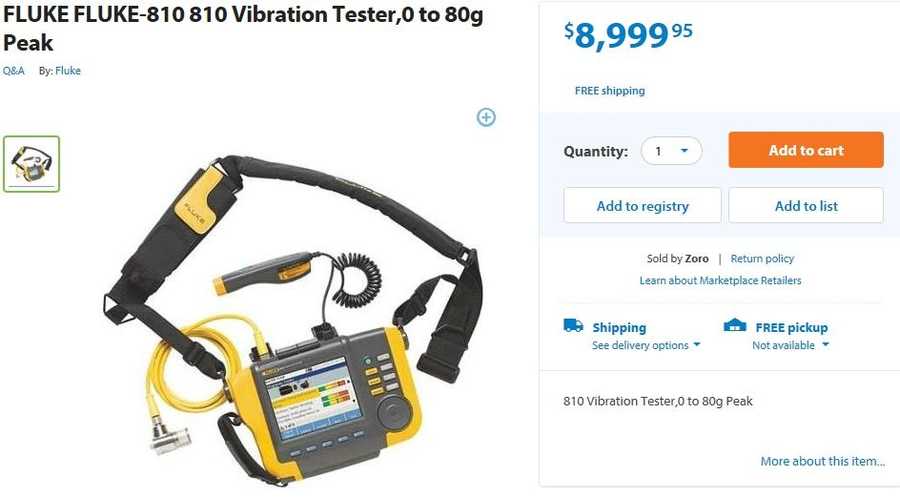Click Add to registry button
The width and height of the screenshot is (900, 497).
pyautogui.click(x=642, y=205)
